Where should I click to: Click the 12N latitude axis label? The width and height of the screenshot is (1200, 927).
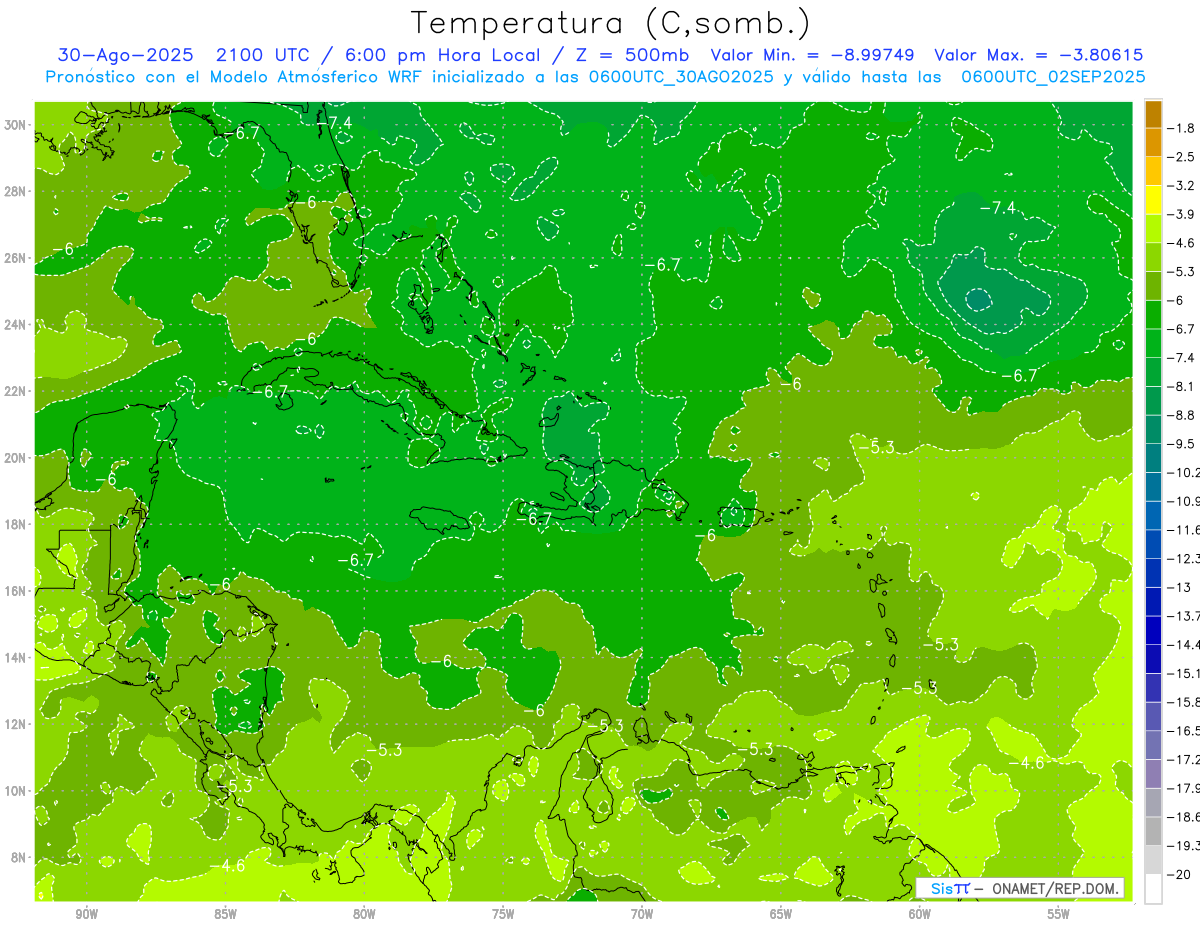click(16, 724)
